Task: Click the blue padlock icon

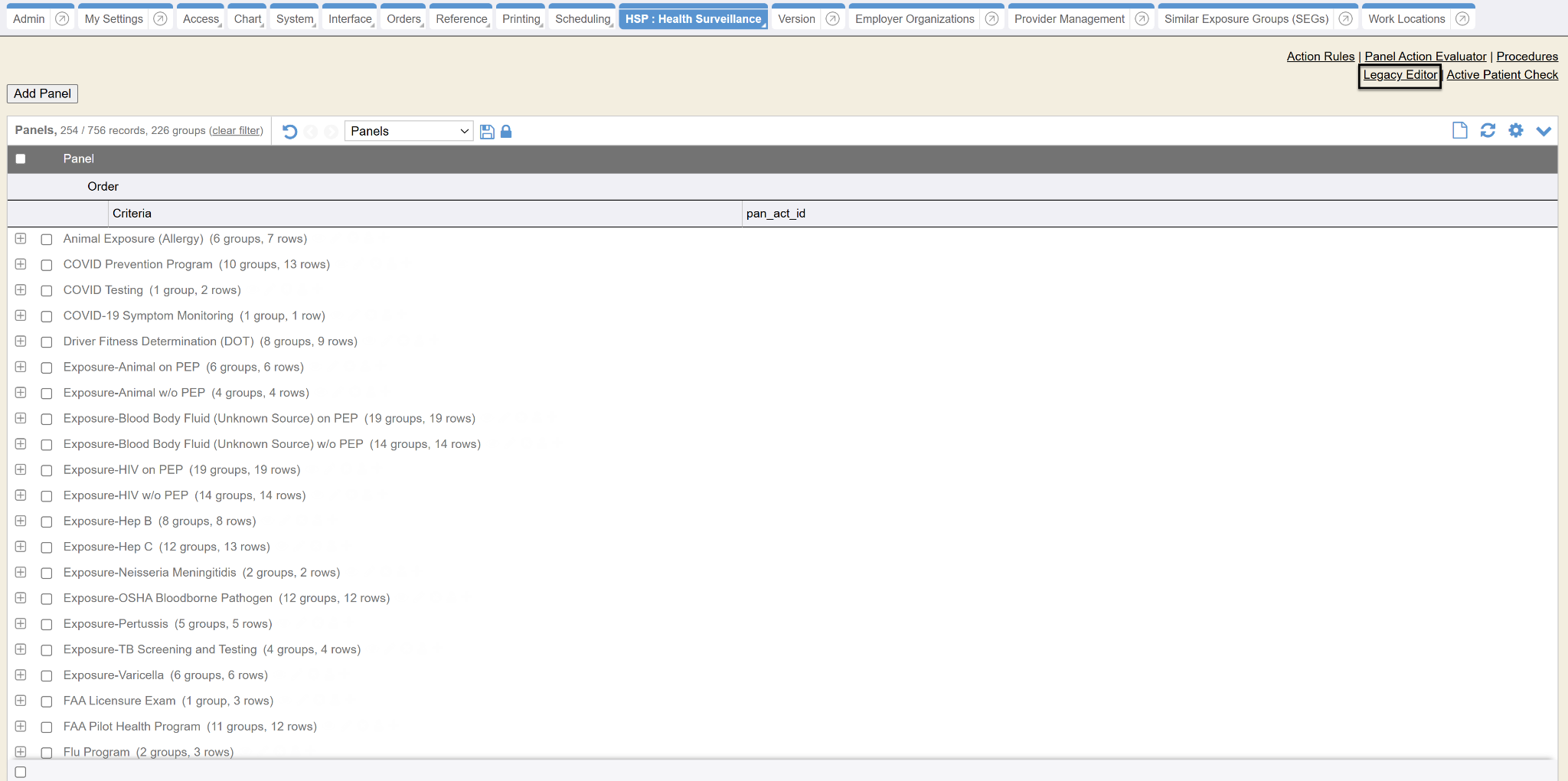Action: pos(506,132)
